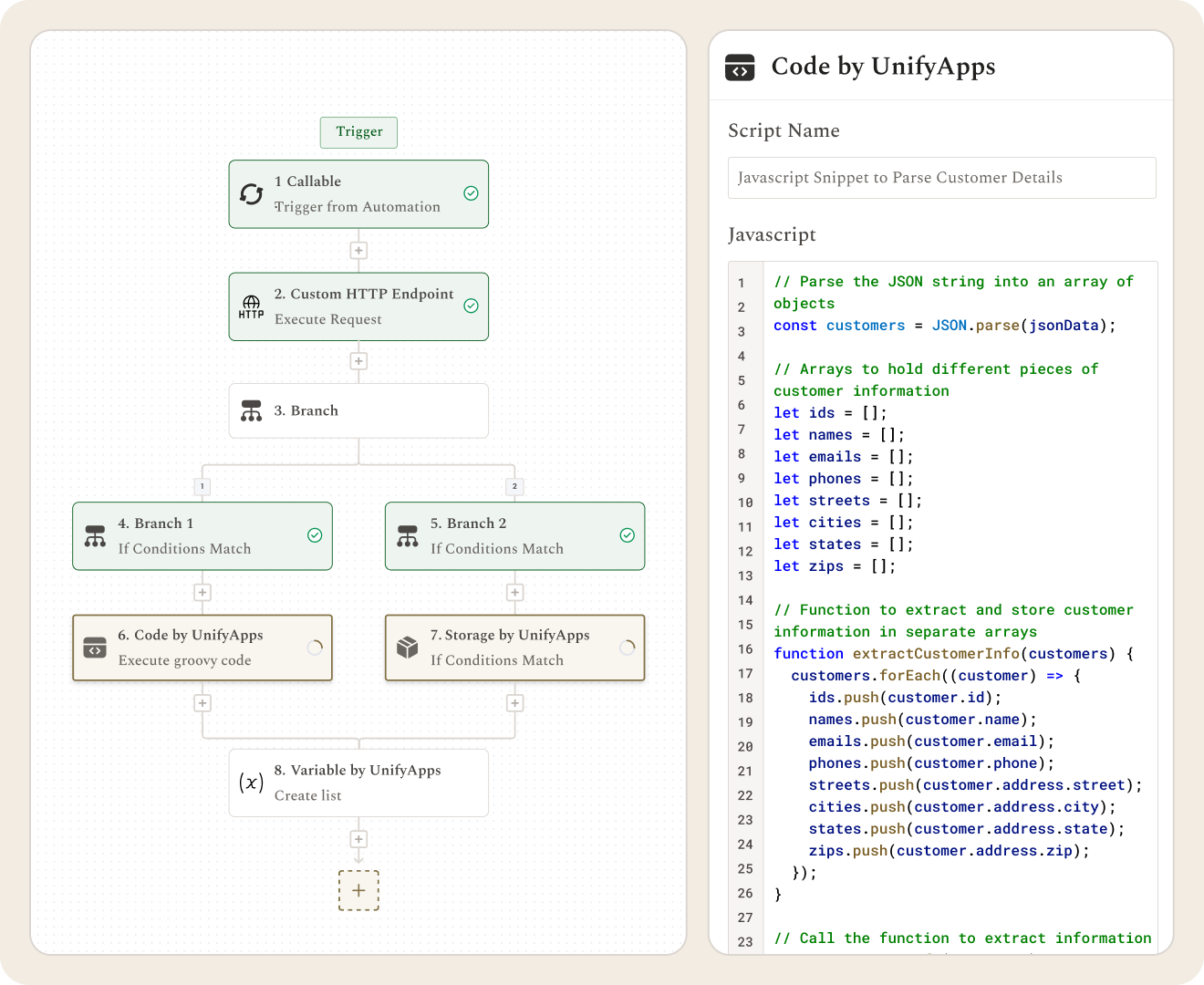Click the JSON.parse line in the code editor
The width and height of the screenshot is (1204, 985).
(945, 326)
